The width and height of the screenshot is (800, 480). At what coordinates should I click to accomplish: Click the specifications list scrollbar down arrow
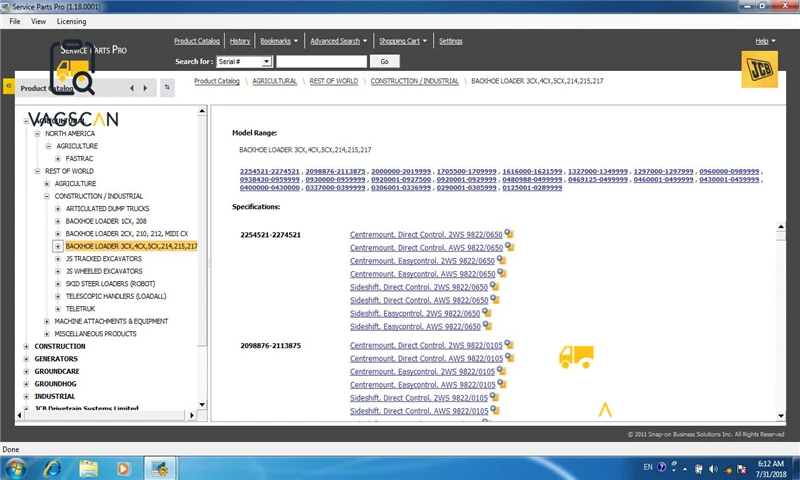coord(781,416)
